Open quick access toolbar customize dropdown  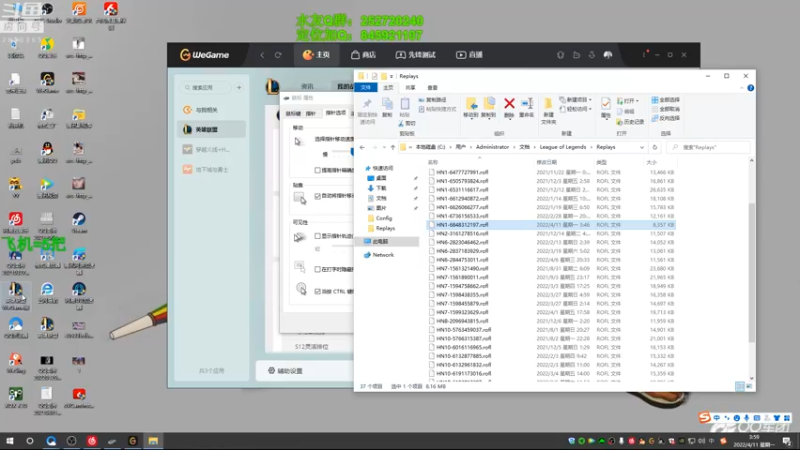(391, 77)
